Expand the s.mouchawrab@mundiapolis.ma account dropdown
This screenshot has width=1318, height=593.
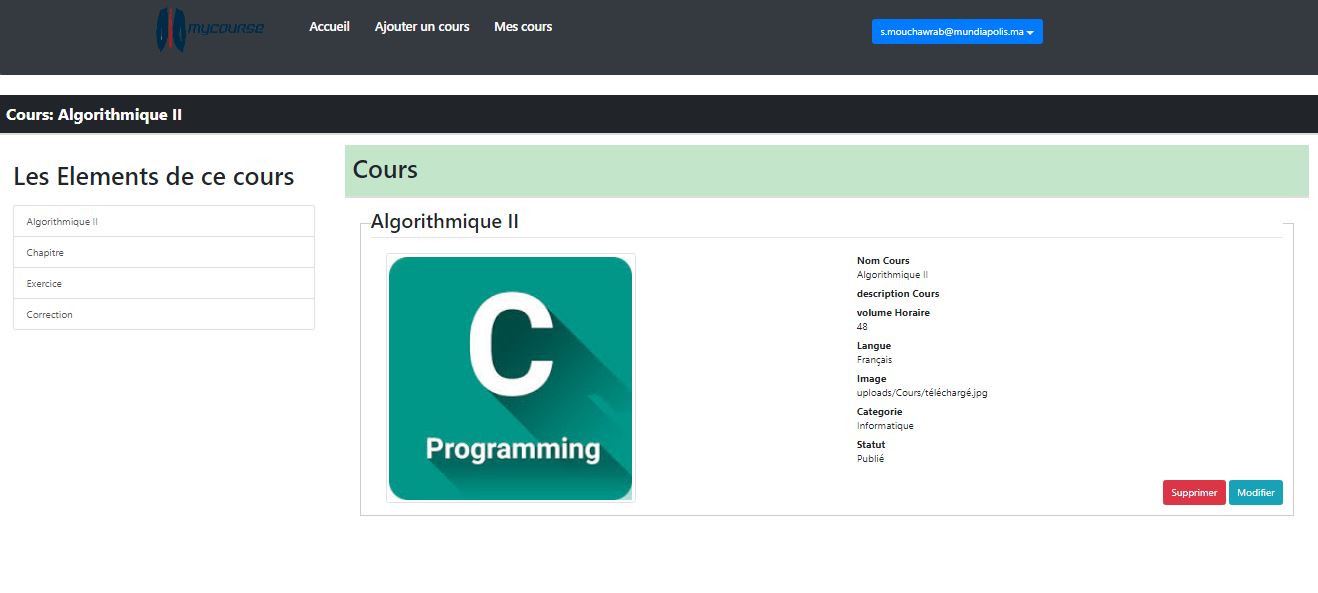coord(957,32)
